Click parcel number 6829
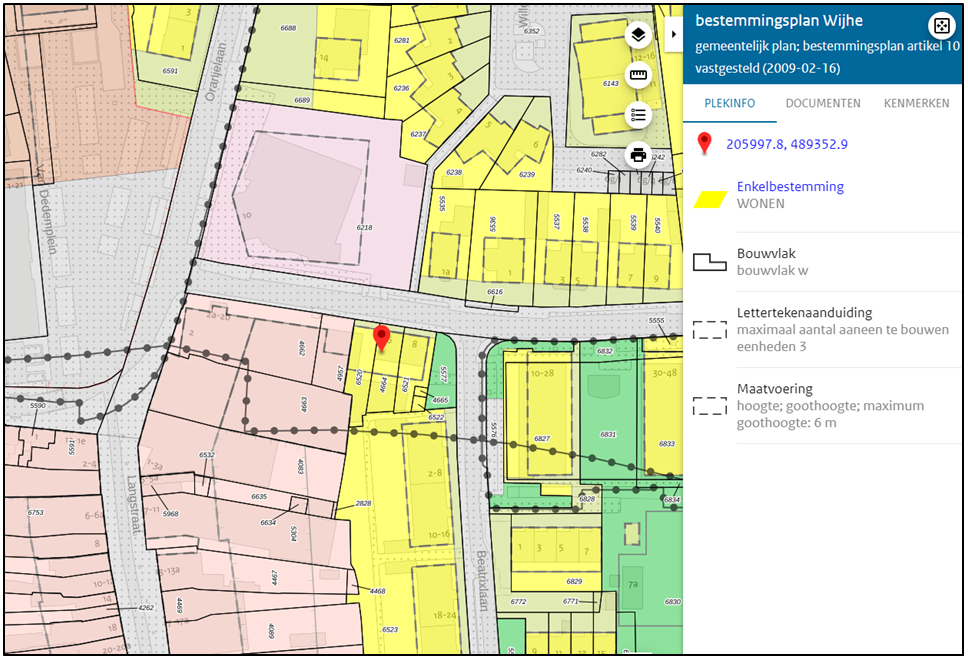 (574, 581)
